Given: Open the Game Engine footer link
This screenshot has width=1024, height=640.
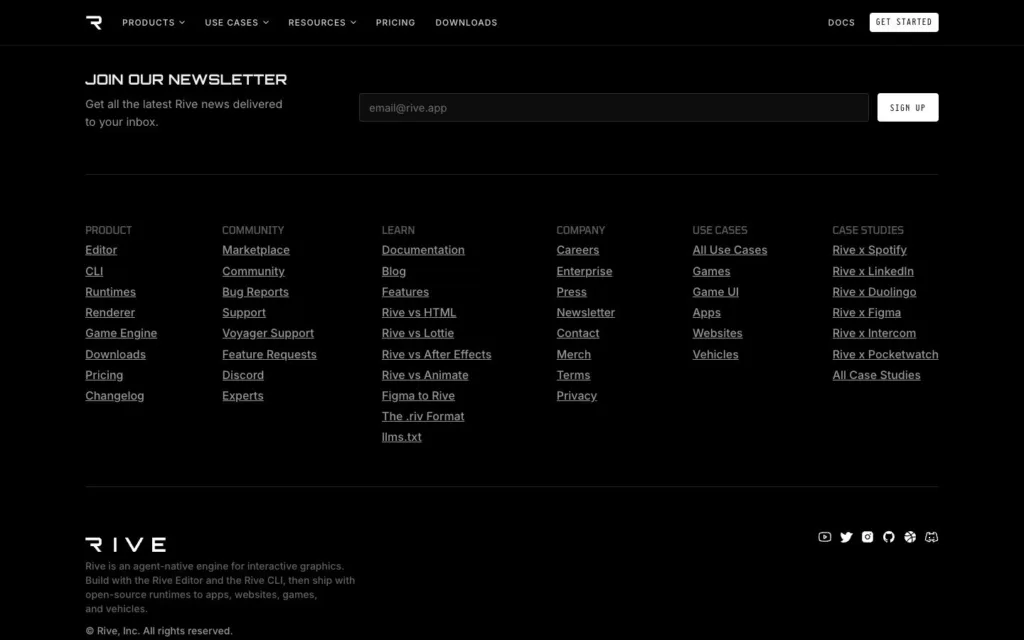Looking at the screenshot, I should pyautogui.click(x=121, y=333).
